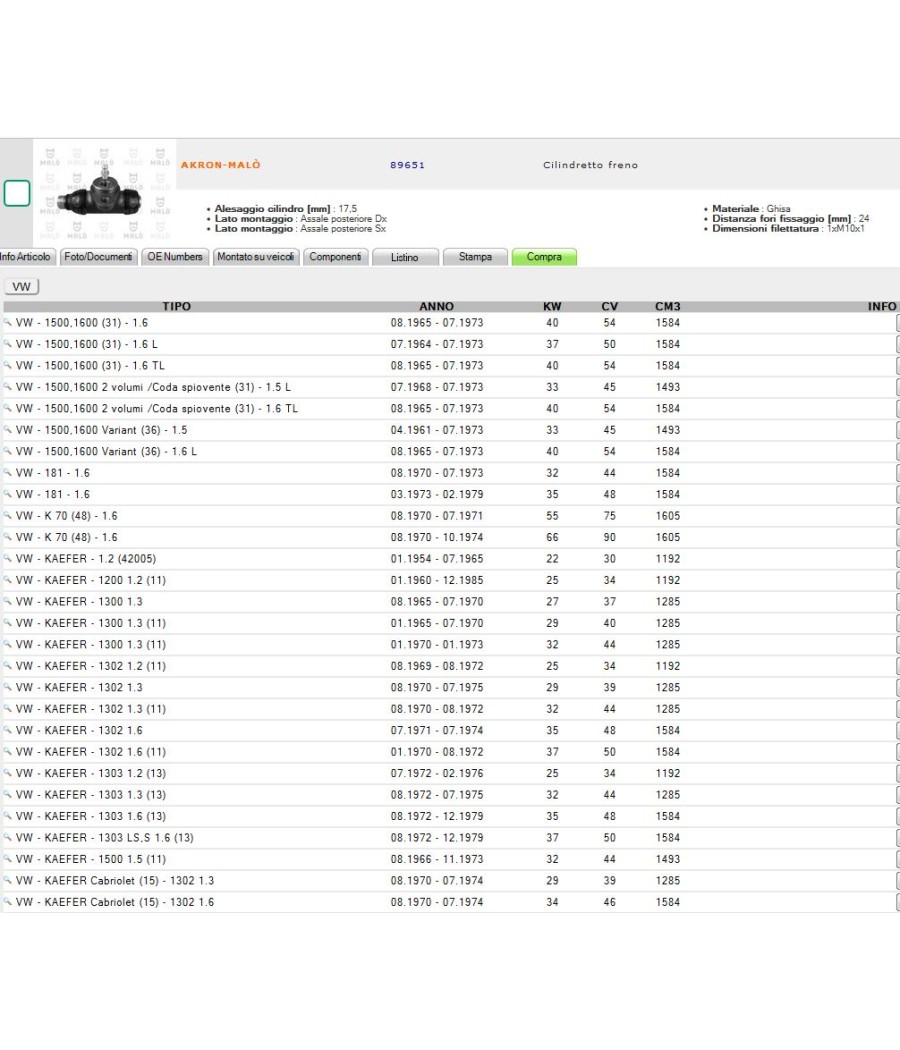Click year range '04.1961 - 07.1973'
The height and width of the screenshot is (1050, 900).
tap(437, 430)
